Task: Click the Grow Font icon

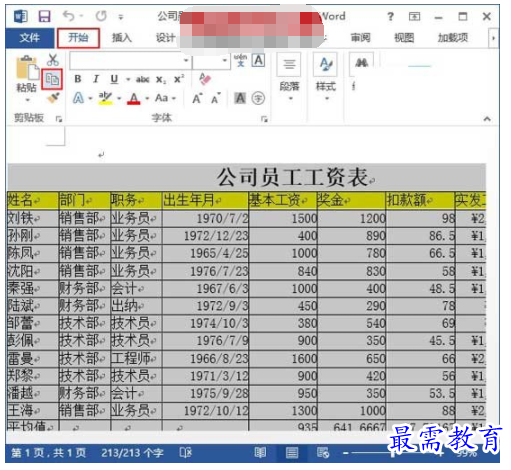Action: point(197,98)
